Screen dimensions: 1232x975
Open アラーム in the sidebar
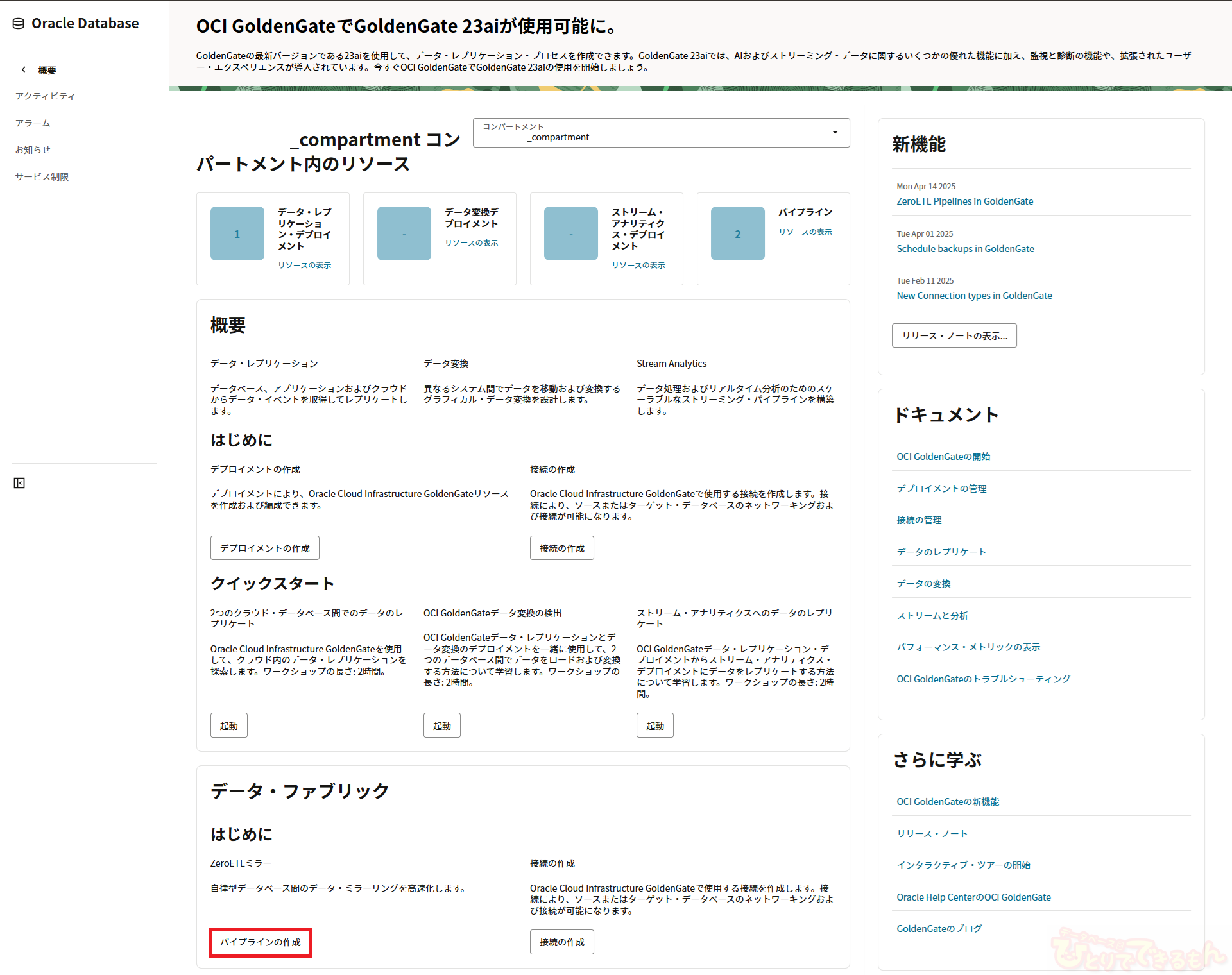point(33,123)
